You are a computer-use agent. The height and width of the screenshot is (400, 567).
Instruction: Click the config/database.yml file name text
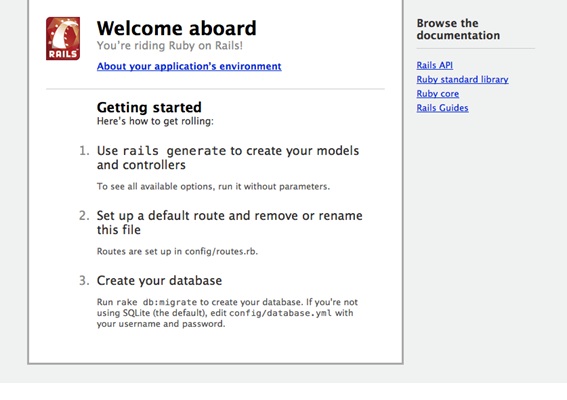[281, 313]
